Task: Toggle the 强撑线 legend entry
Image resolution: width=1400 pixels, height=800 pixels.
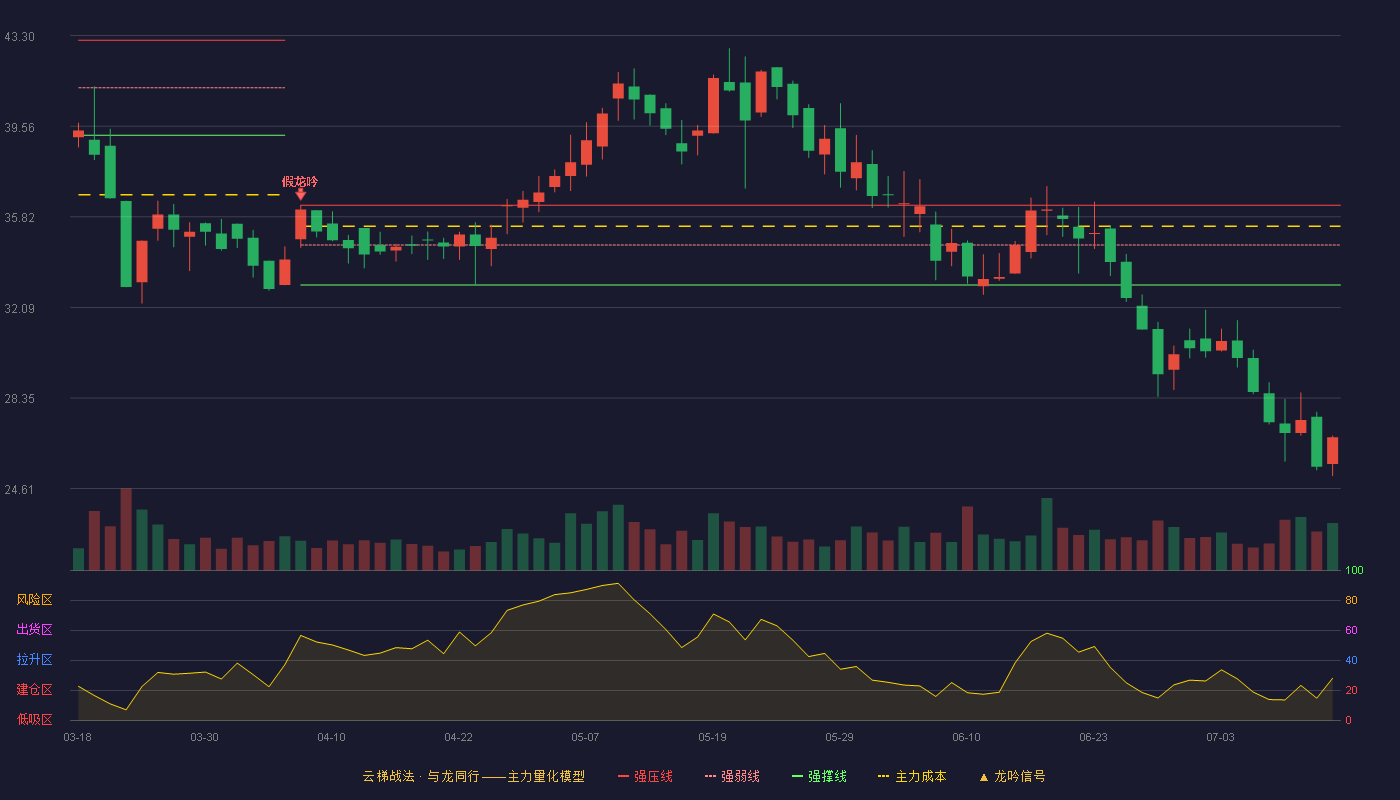Action: click(819, 776)
